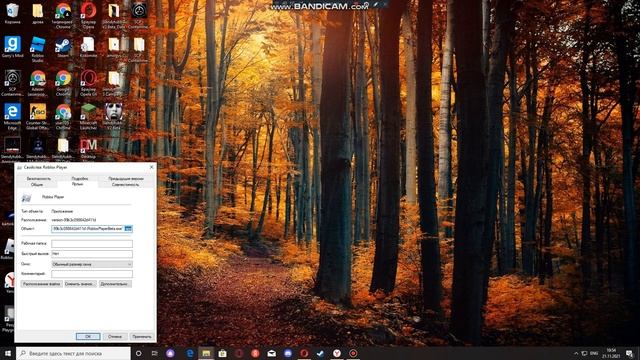Image resolution: width=640 pixels, height=360 pixels.
Task: Open the Windows Start menu
Action: click(x=7, y=353)
